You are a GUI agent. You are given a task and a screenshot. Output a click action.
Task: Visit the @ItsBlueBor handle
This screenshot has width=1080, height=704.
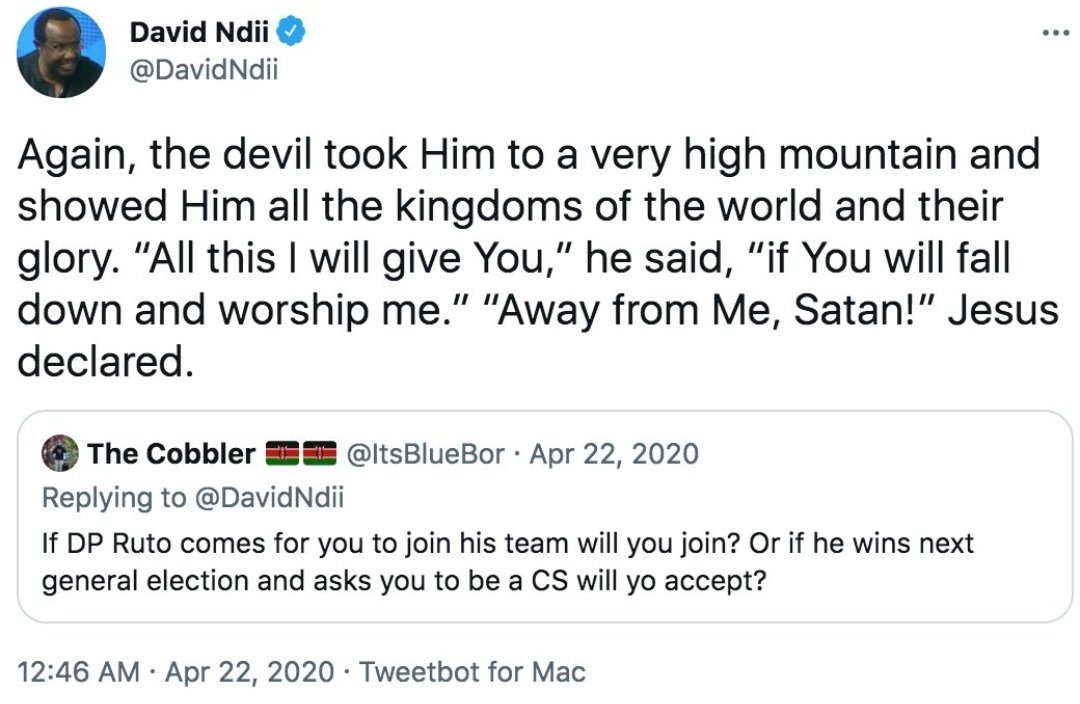point(426,454)
